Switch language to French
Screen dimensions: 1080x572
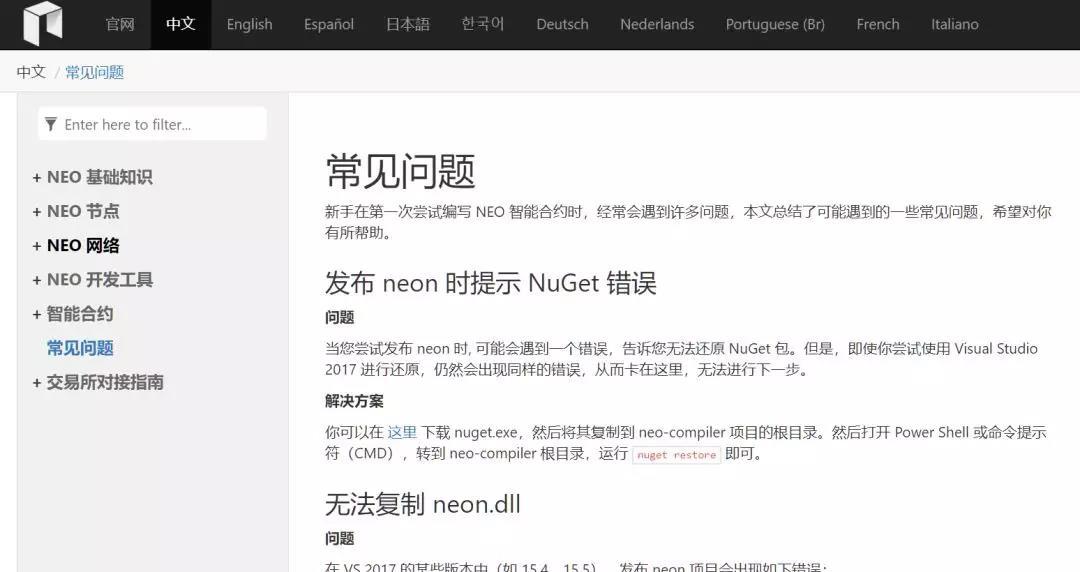coord(878,24)
